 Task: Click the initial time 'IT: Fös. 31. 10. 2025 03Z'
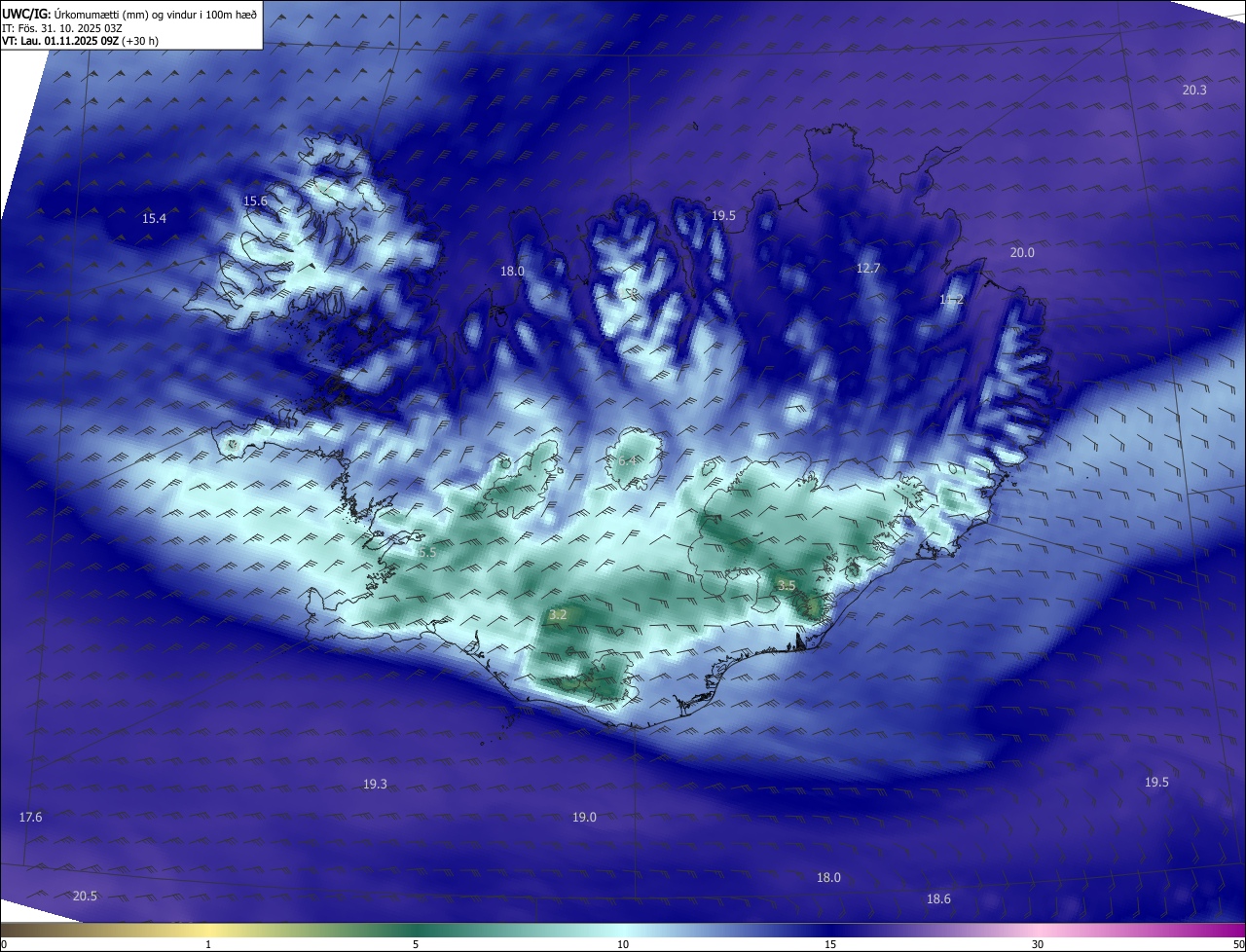click(x=60, y=28)
